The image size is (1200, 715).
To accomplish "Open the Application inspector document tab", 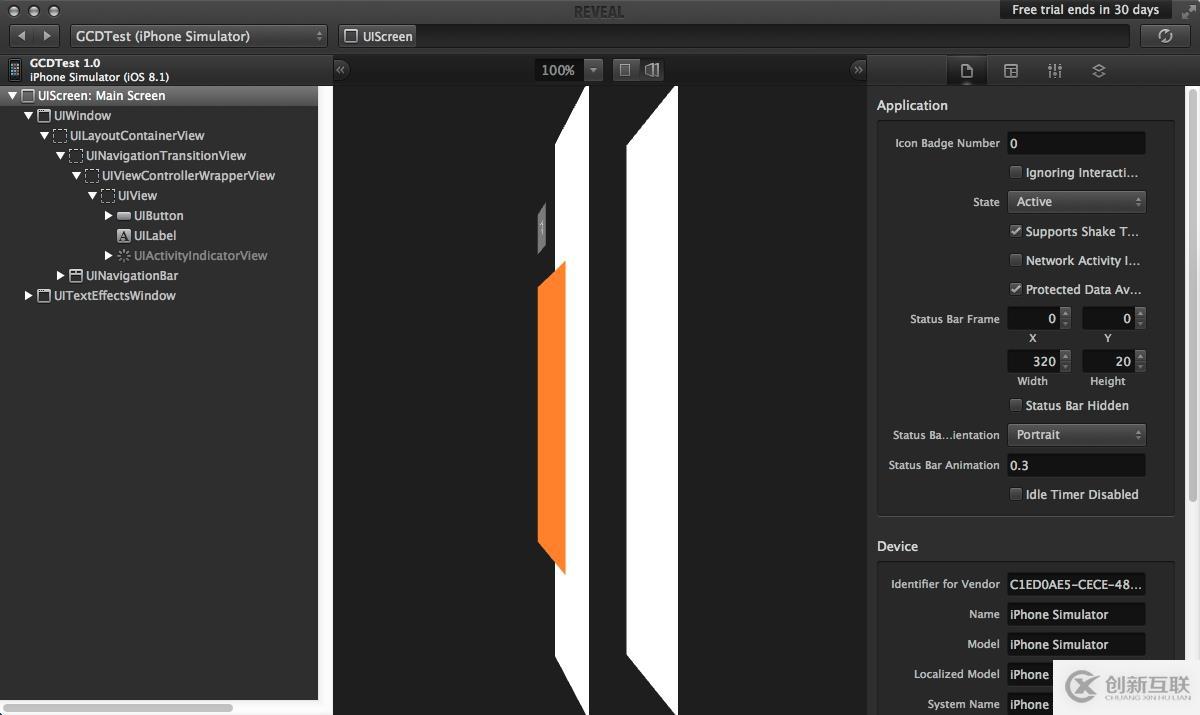I will [966, 71].
